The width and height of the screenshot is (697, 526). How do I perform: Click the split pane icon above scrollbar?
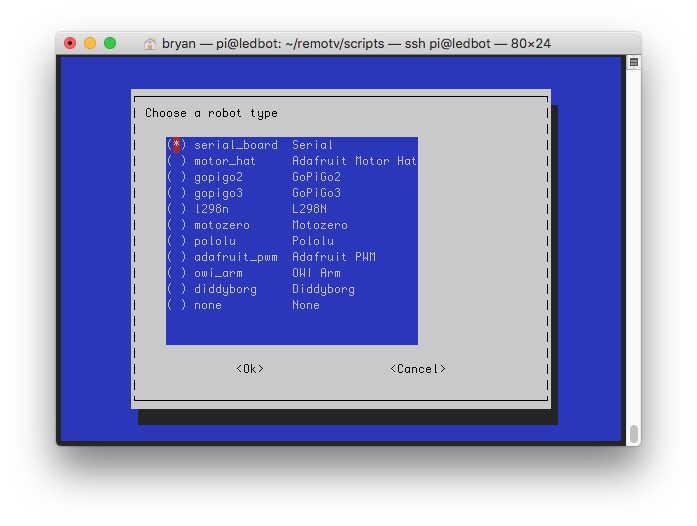coord(634,62)
